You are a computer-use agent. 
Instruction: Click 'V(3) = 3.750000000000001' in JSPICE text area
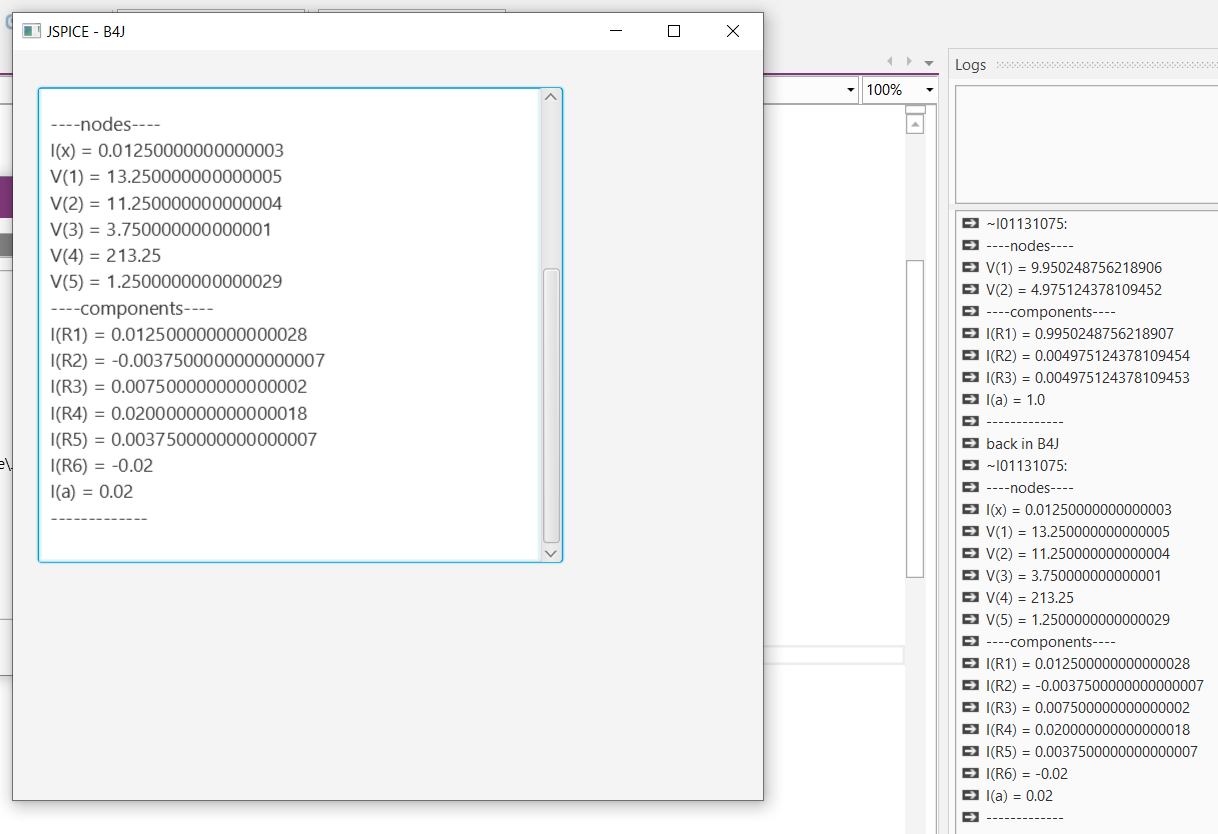pyautogui.click(x=161, y=229)
